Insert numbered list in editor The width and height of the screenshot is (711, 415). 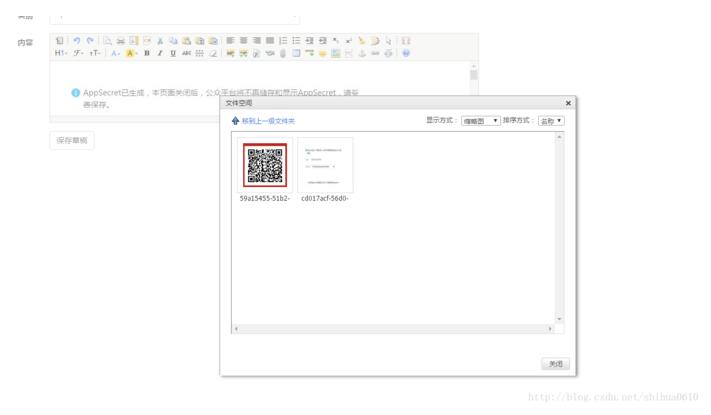tap(283, 41)
